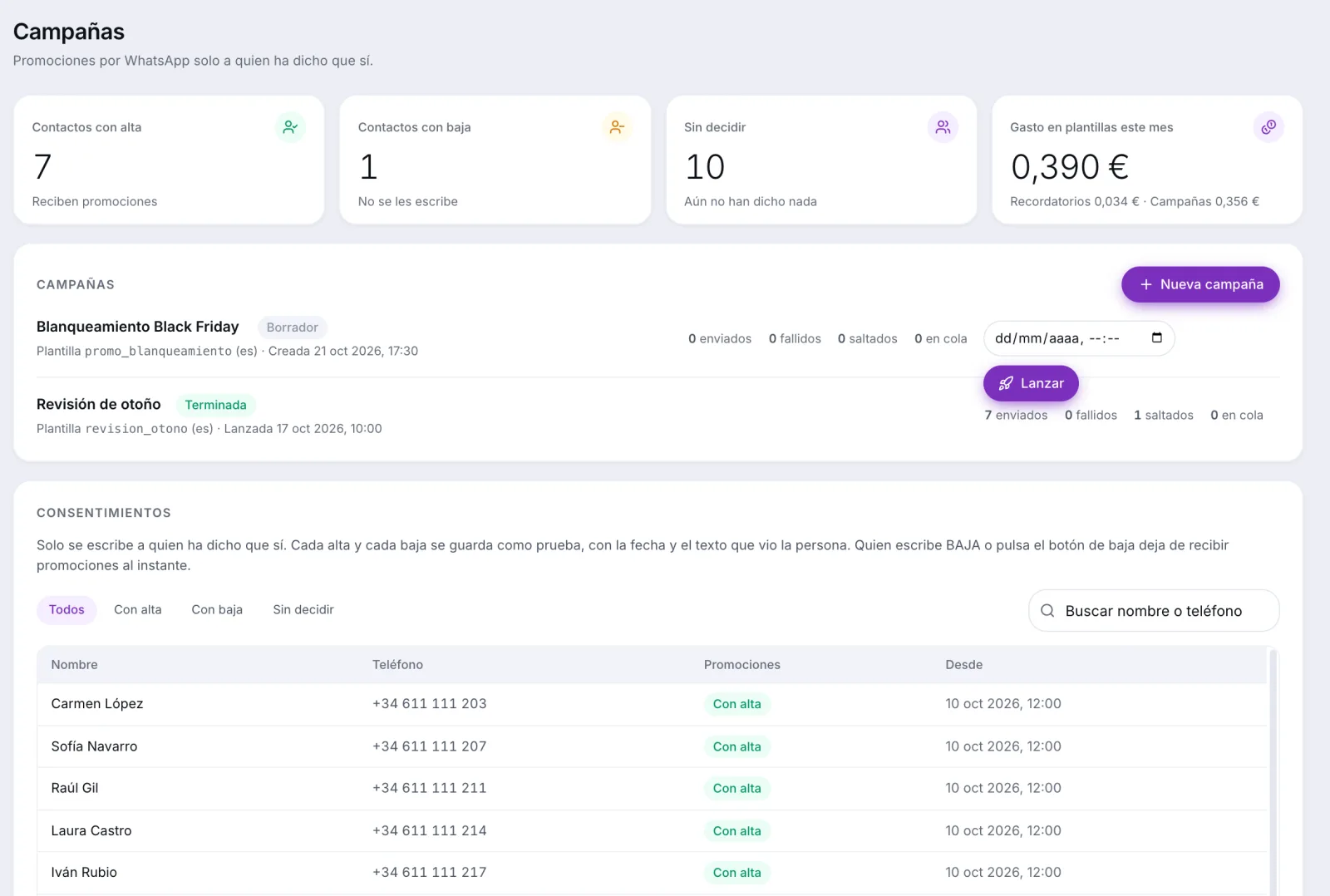
Task: Click the 0,390 € spending value
Action: 1070,167
